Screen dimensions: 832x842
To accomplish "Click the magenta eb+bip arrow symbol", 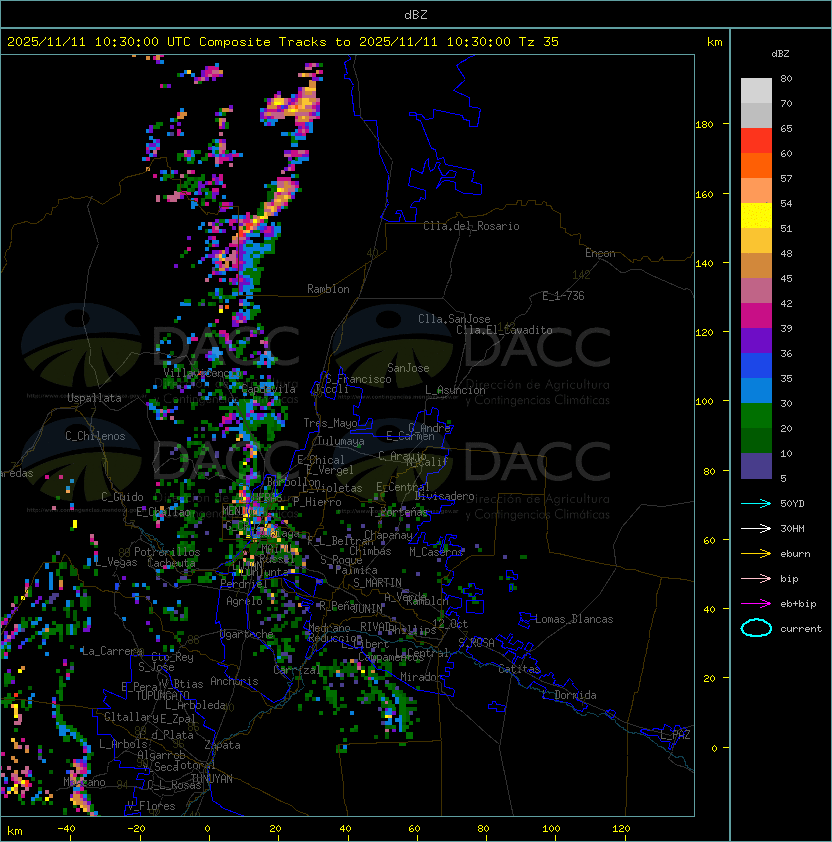I will click(756, 604).
